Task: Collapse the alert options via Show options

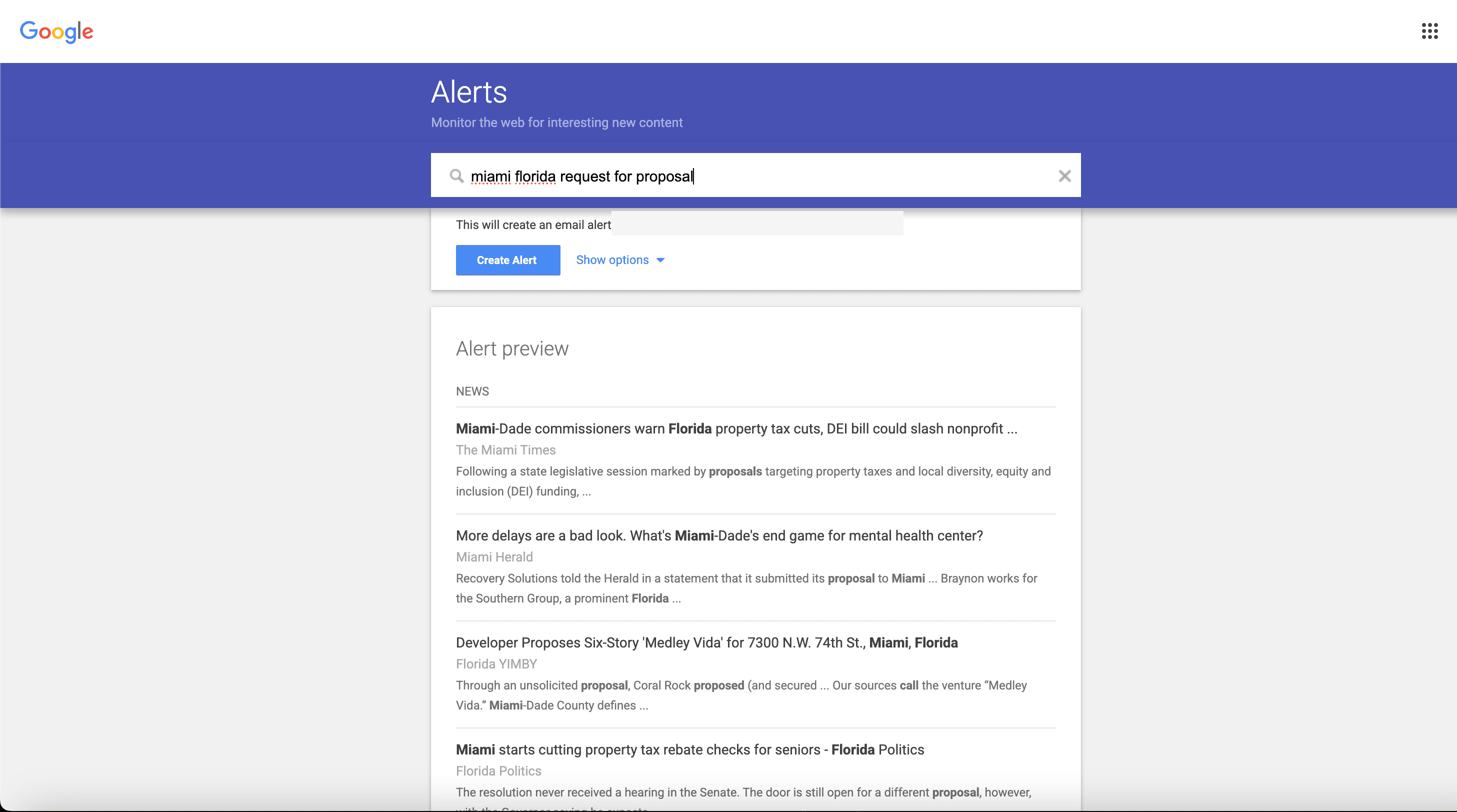Action: [611, 260]
